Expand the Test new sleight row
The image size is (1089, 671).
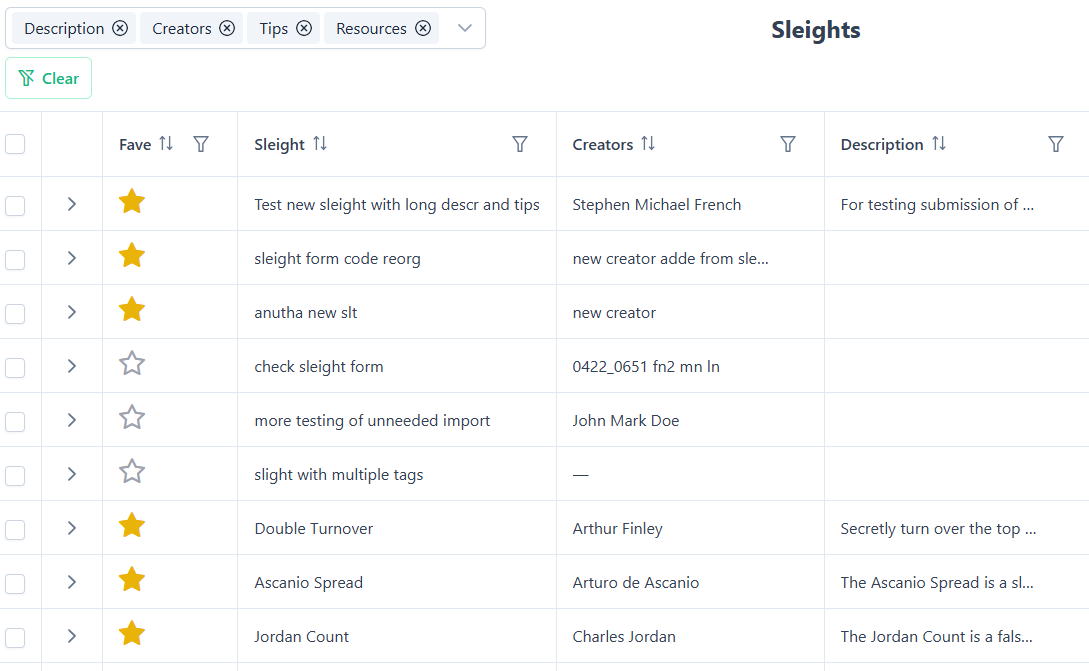point(71,205)
